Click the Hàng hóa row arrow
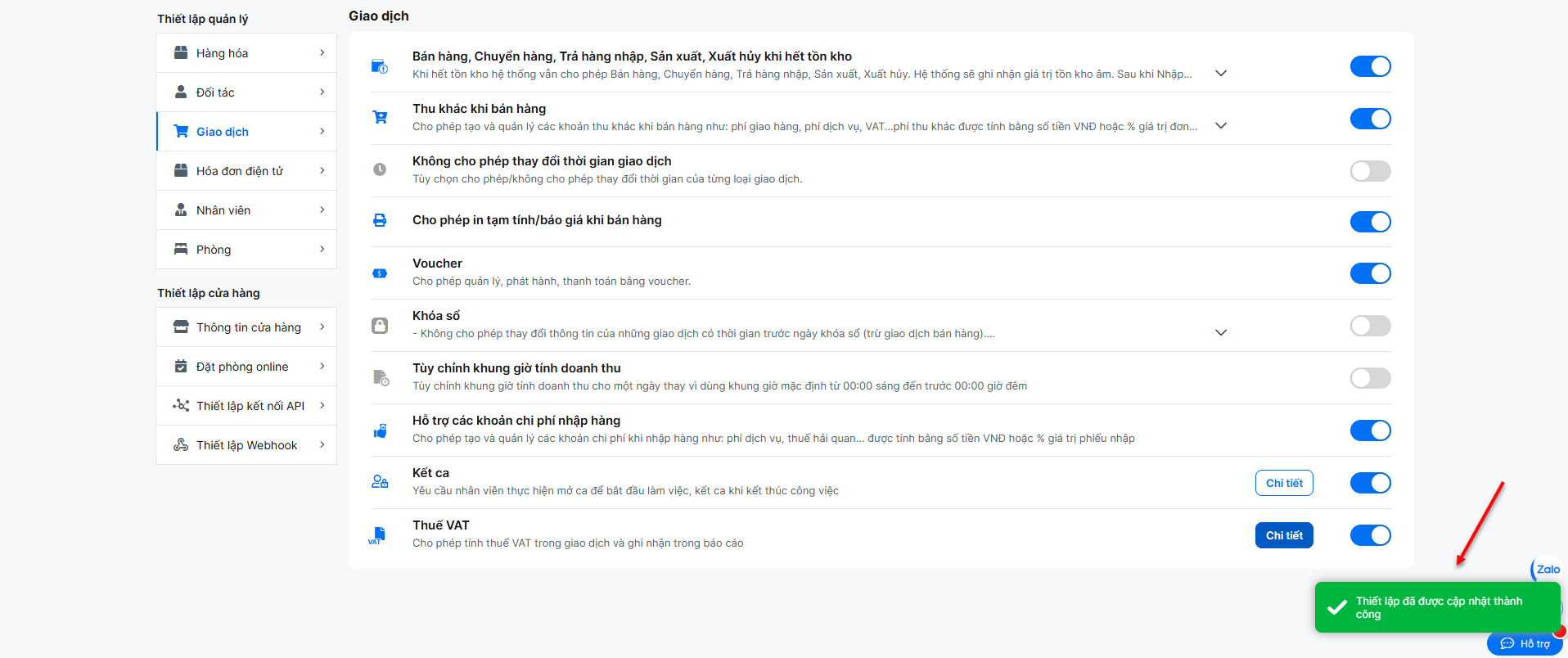Viewport: 1568px width, 658px height. pos(322,52)
